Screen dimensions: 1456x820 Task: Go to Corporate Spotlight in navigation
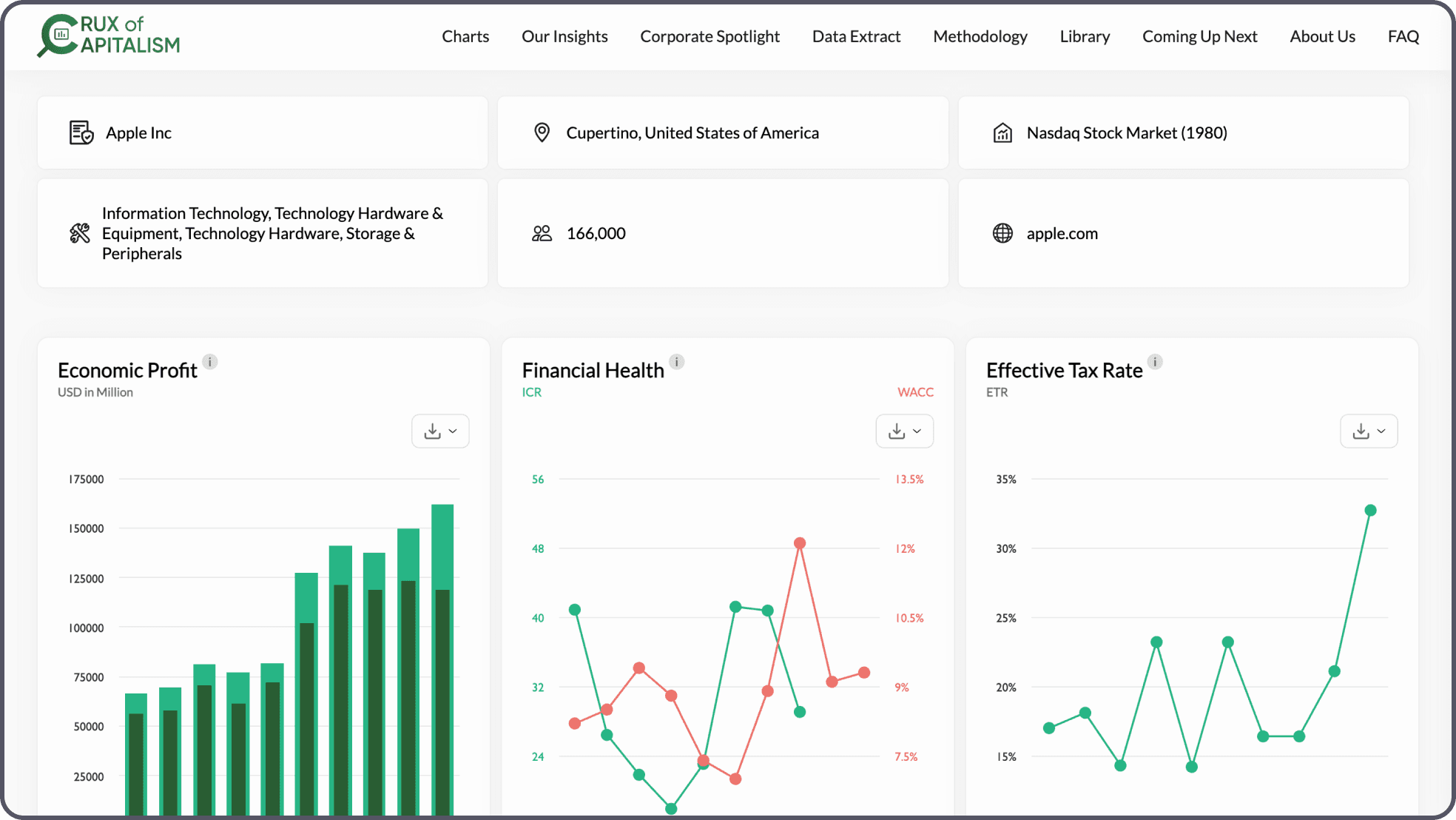tap(710, 36)
